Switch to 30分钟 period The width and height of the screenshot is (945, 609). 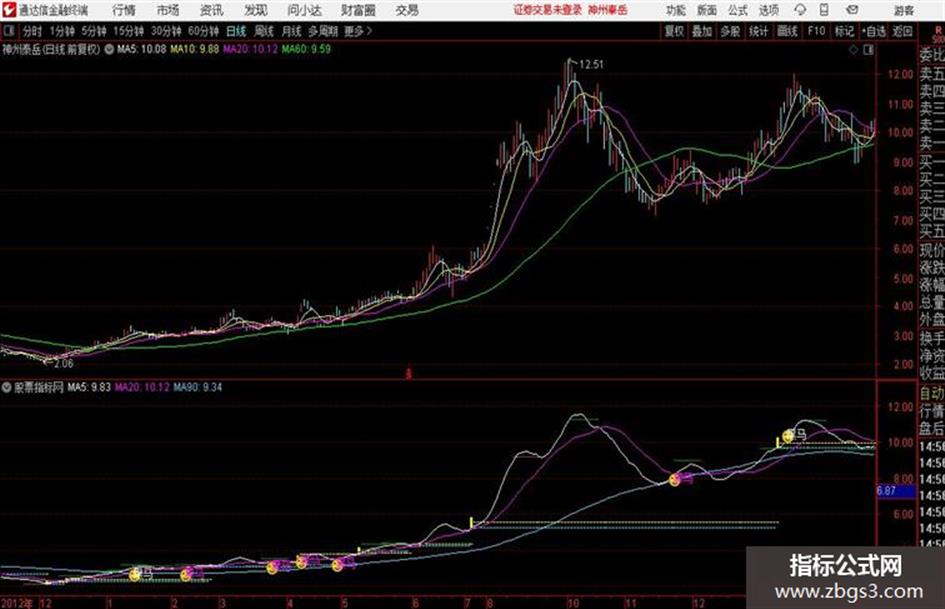click(166, 31)
